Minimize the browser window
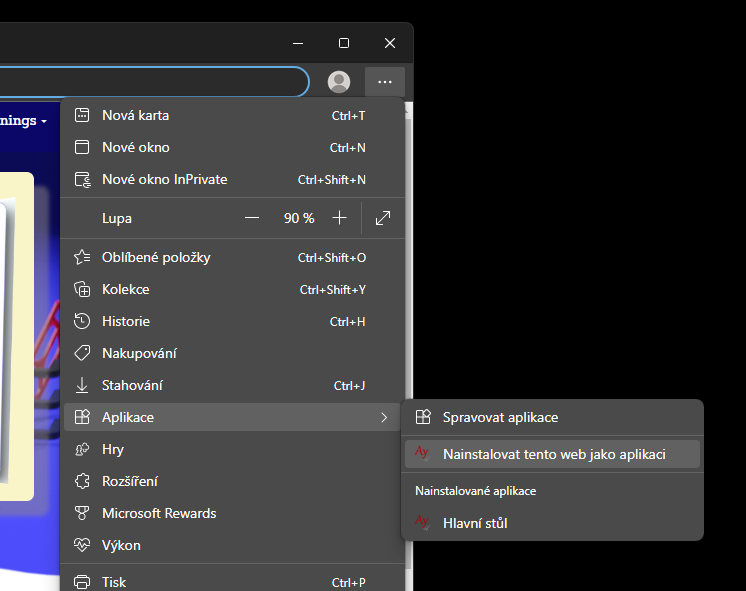Image resolution: width=746 pixels, height=591 pixels. coord(298,43)
